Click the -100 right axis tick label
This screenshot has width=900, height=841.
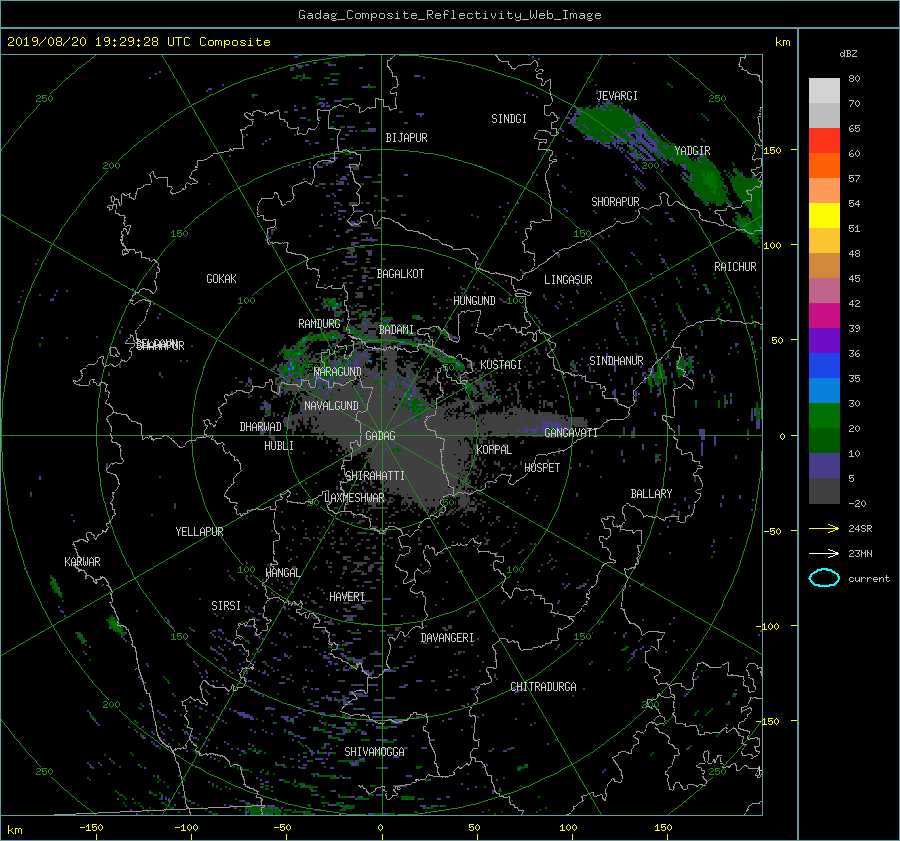769,626
